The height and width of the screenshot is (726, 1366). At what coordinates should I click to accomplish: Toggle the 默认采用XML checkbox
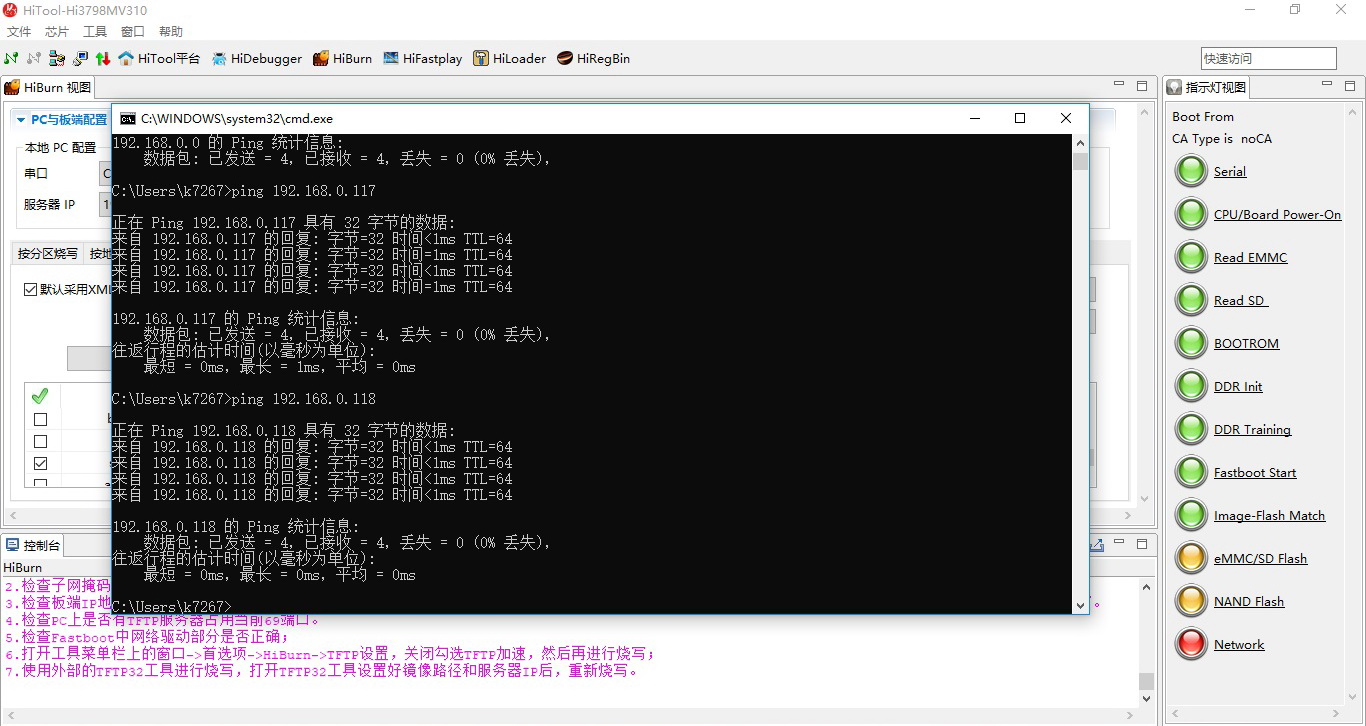(31, 289)
